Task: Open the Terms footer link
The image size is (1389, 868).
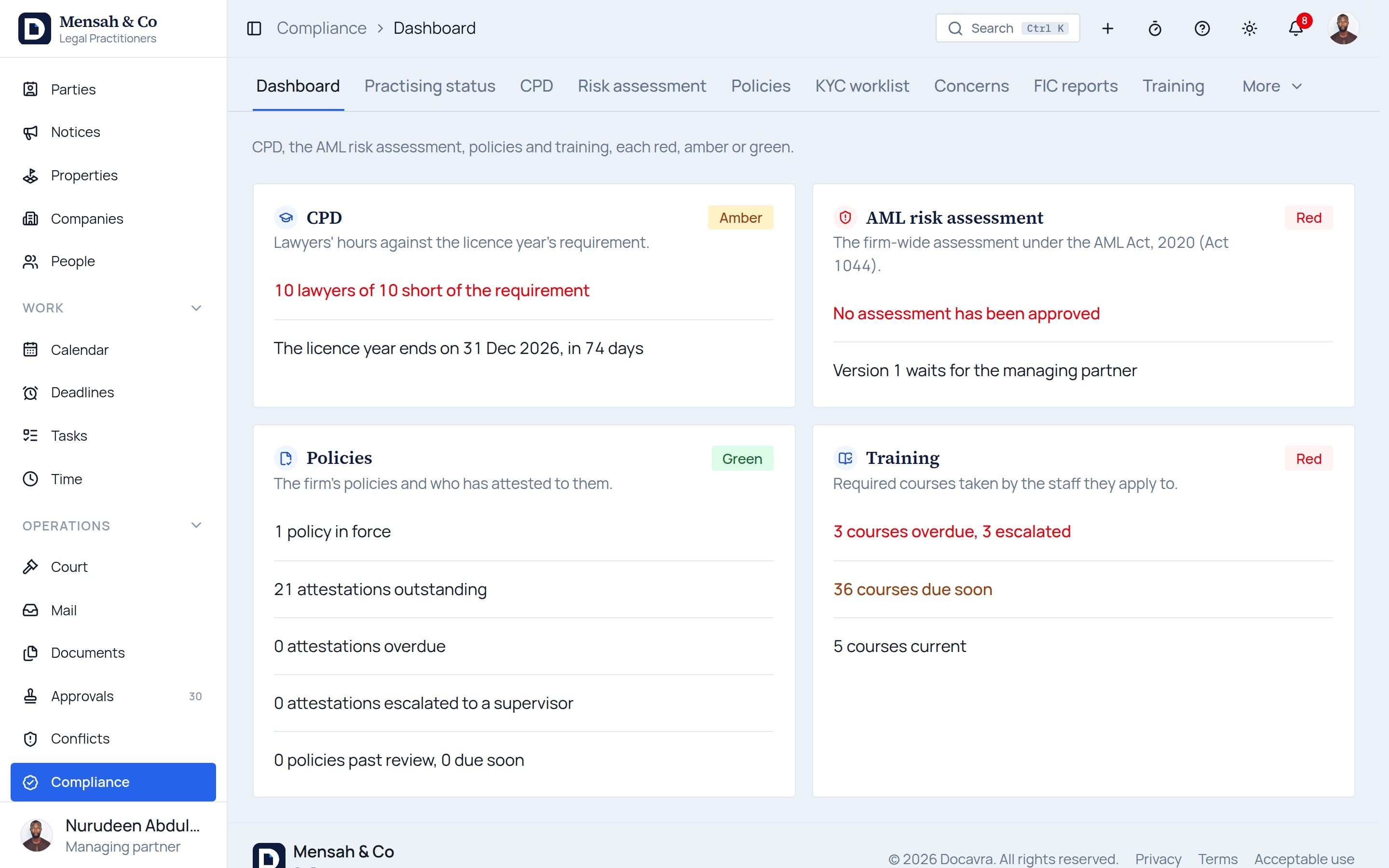Action: [1217, 859]
